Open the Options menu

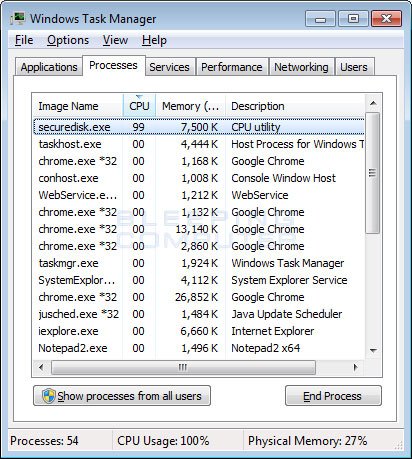point(68,40)
